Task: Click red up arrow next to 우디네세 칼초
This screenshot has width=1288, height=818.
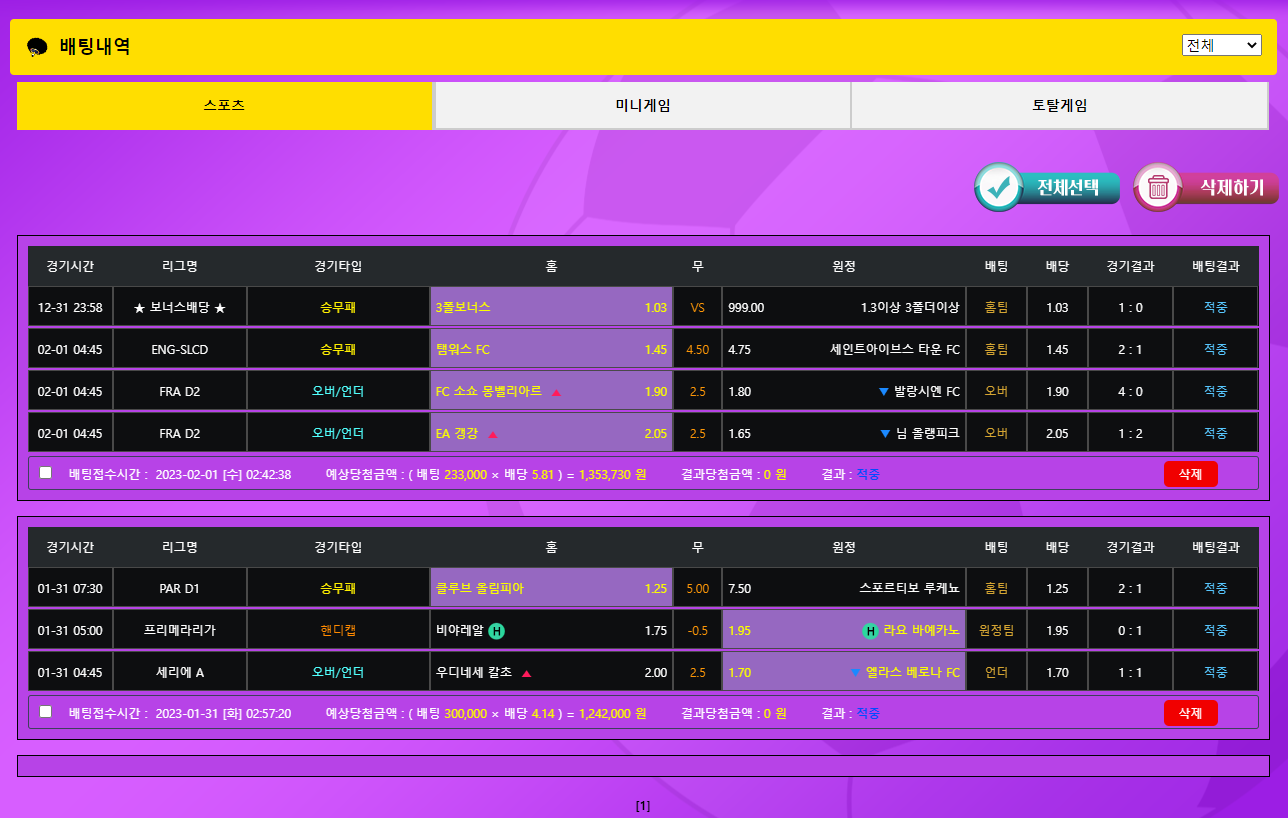Action: point(526,673)
